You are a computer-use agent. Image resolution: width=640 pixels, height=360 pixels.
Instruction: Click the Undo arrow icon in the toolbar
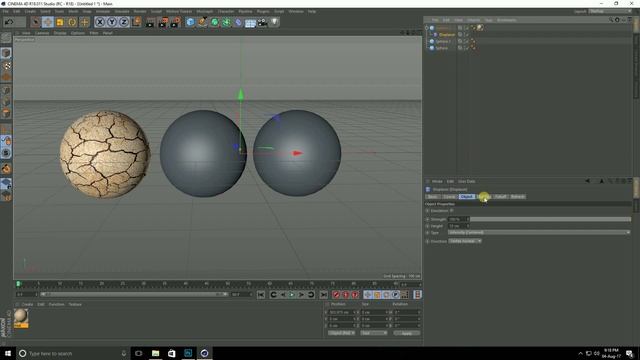point(9,22)
